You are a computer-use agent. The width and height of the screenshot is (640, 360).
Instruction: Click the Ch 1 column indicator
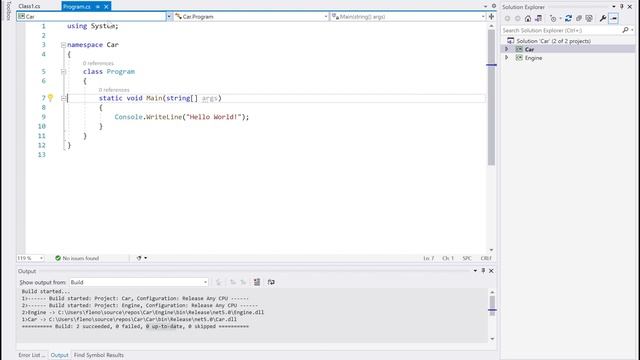[448, 258]
